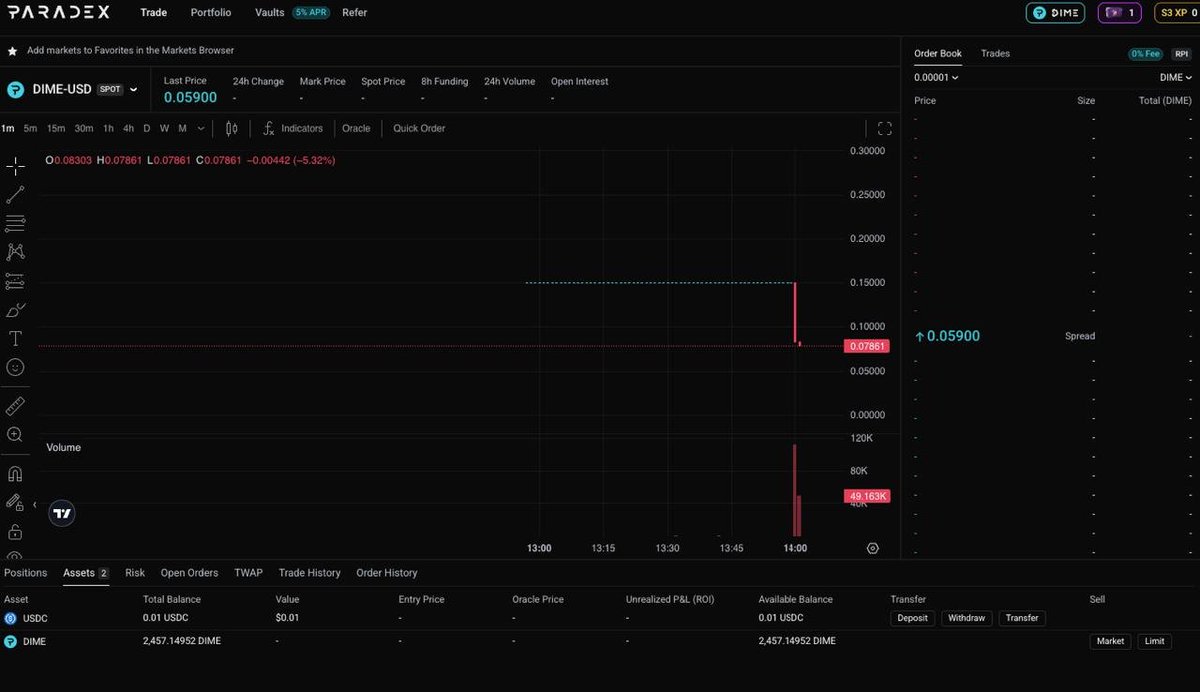Click the TradingView logo on chart
The image size is (1200, 692).
pyautogui.click(x=62, y=513)
